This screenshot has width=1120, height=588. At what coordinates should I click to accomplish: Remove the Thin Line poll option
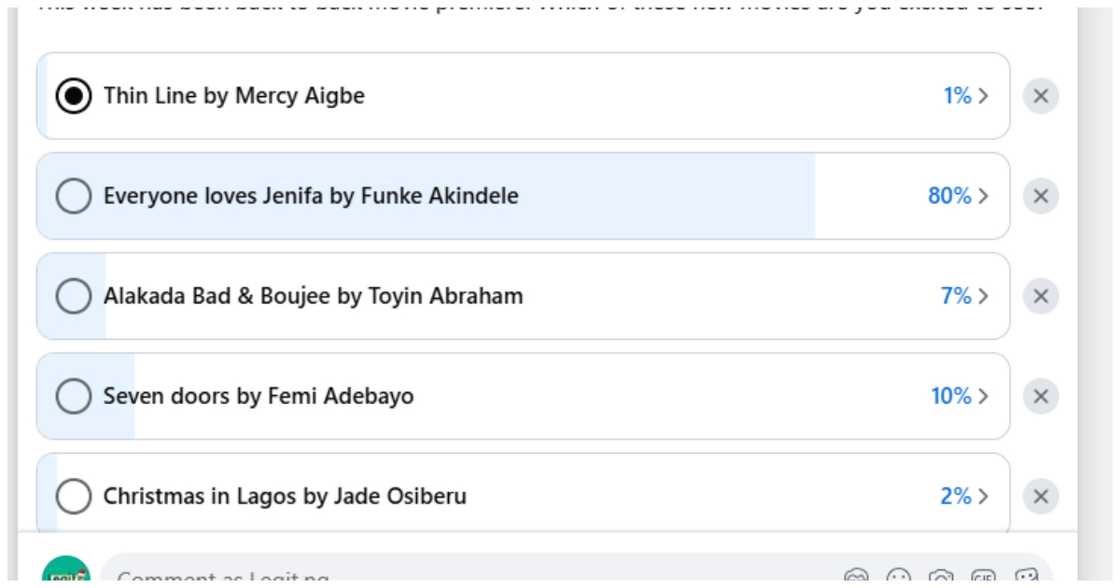tap(1040, 96)
